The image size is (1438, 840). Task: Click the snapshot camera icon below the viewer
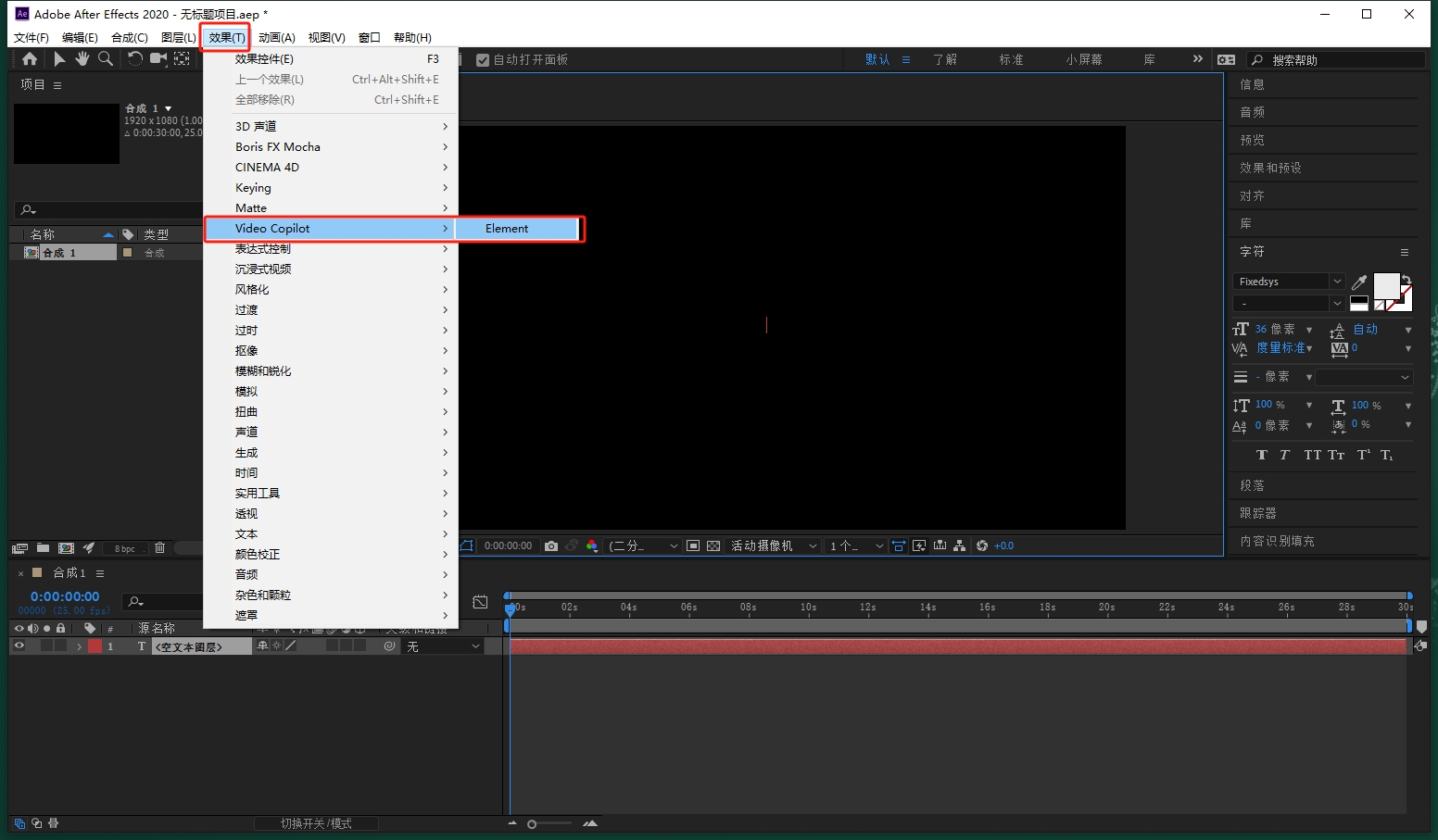click(551, 546)
